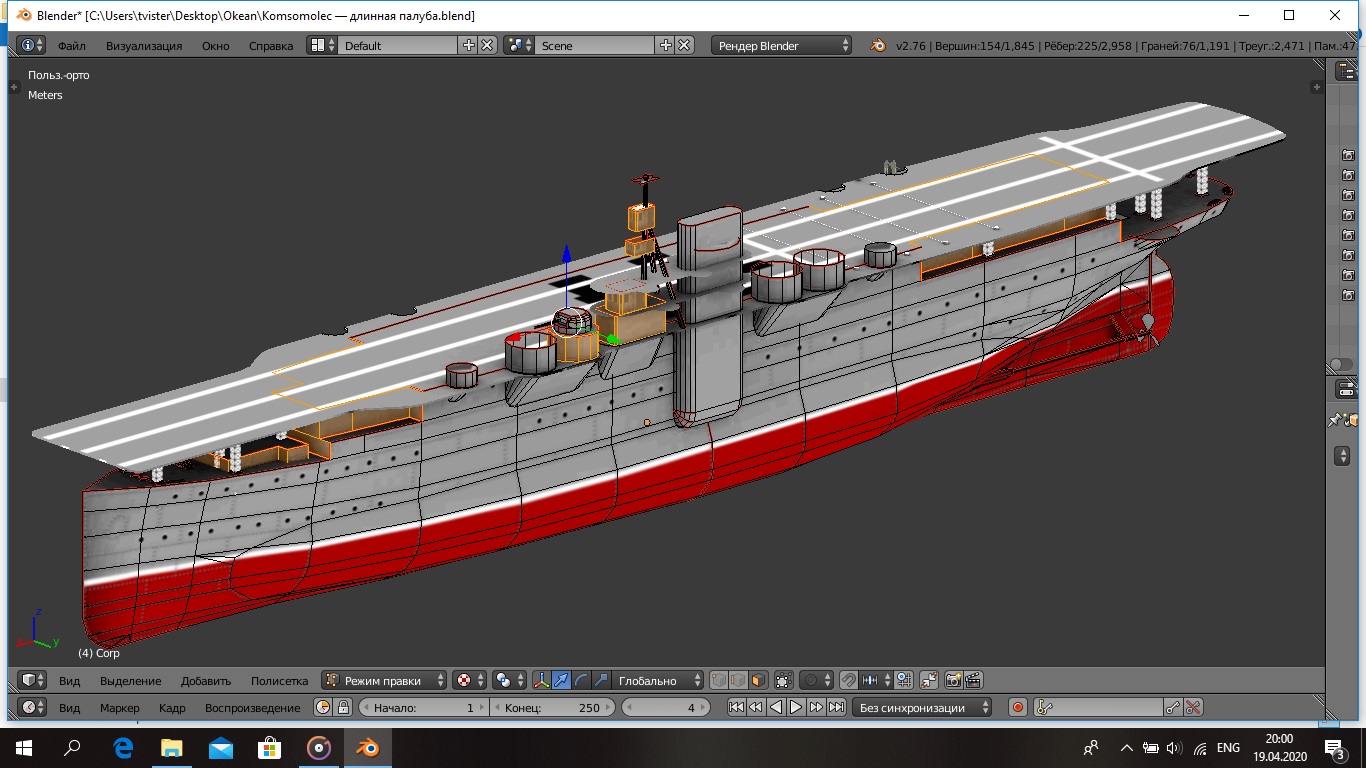Click the delete keyframes icon in timeline
The image size is (1366, 768).
[1193, 707]
